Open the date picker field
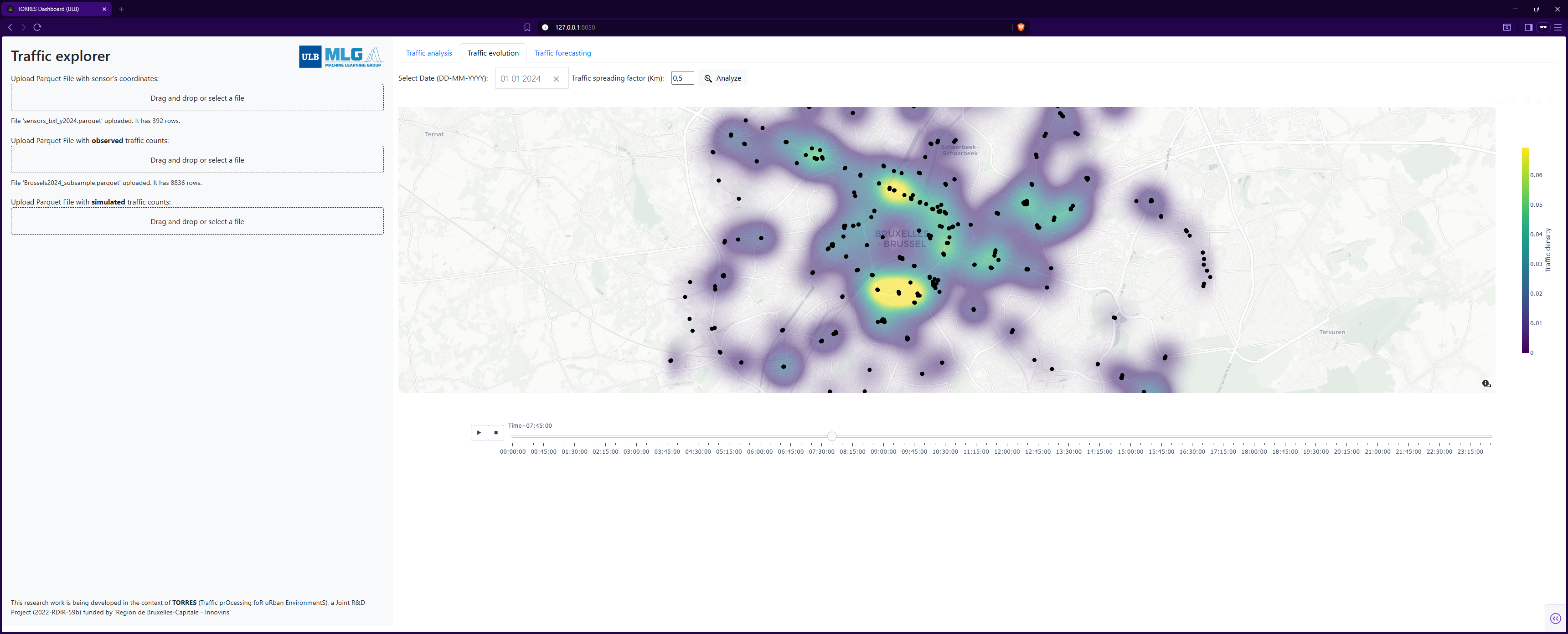The image size is (1568, 634). click(522, 79)
